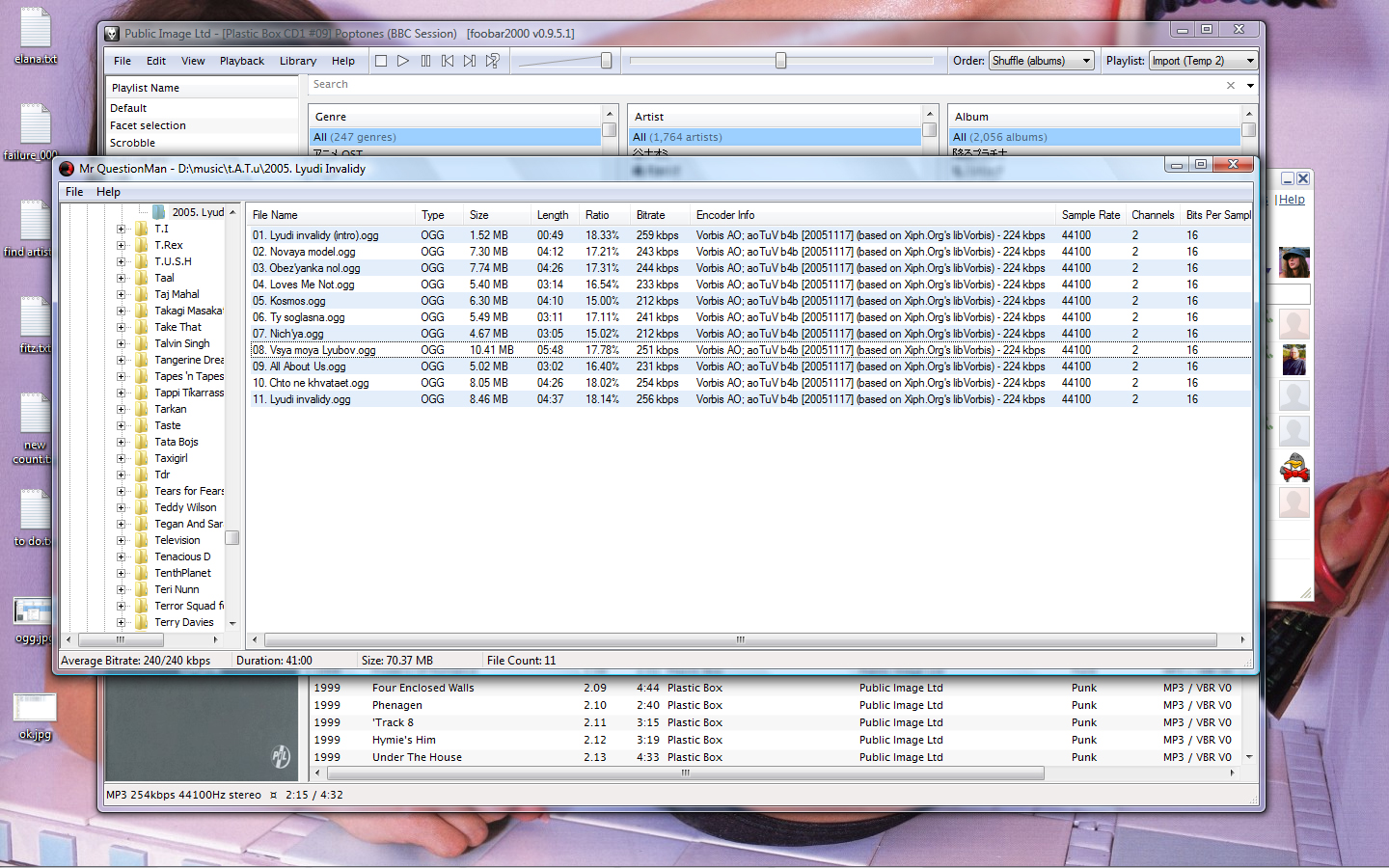Select All (2,056 albums) in Album list
This screenshot has height=868, width=1389.
1095,137
